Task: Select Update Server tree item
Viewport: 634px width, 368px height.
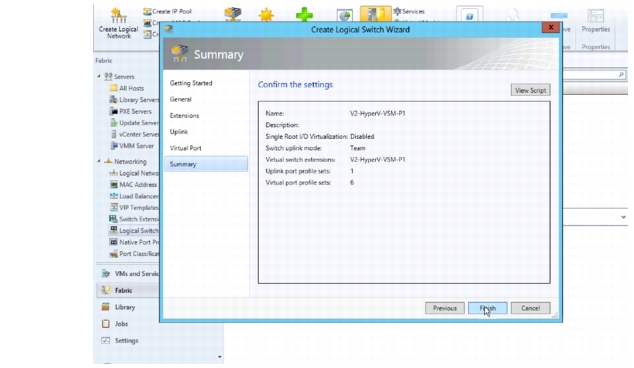Action: 134,123
